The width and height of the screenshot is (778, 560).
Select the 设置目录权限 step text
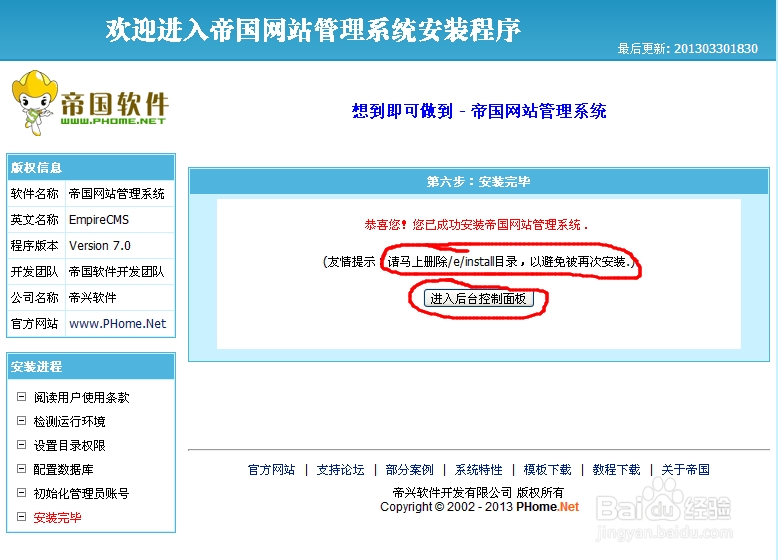point(69,445)
